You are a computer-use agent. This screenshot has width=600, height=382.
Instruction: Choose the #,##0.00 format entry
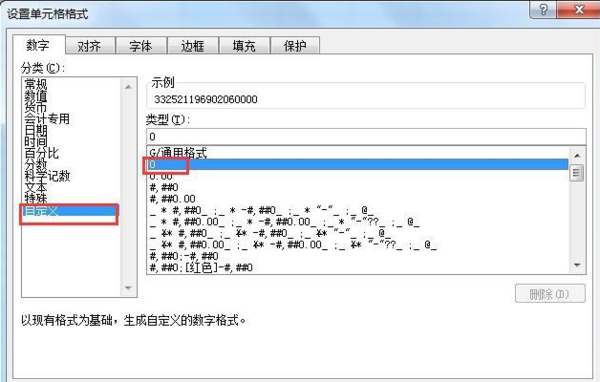point(172,199)
